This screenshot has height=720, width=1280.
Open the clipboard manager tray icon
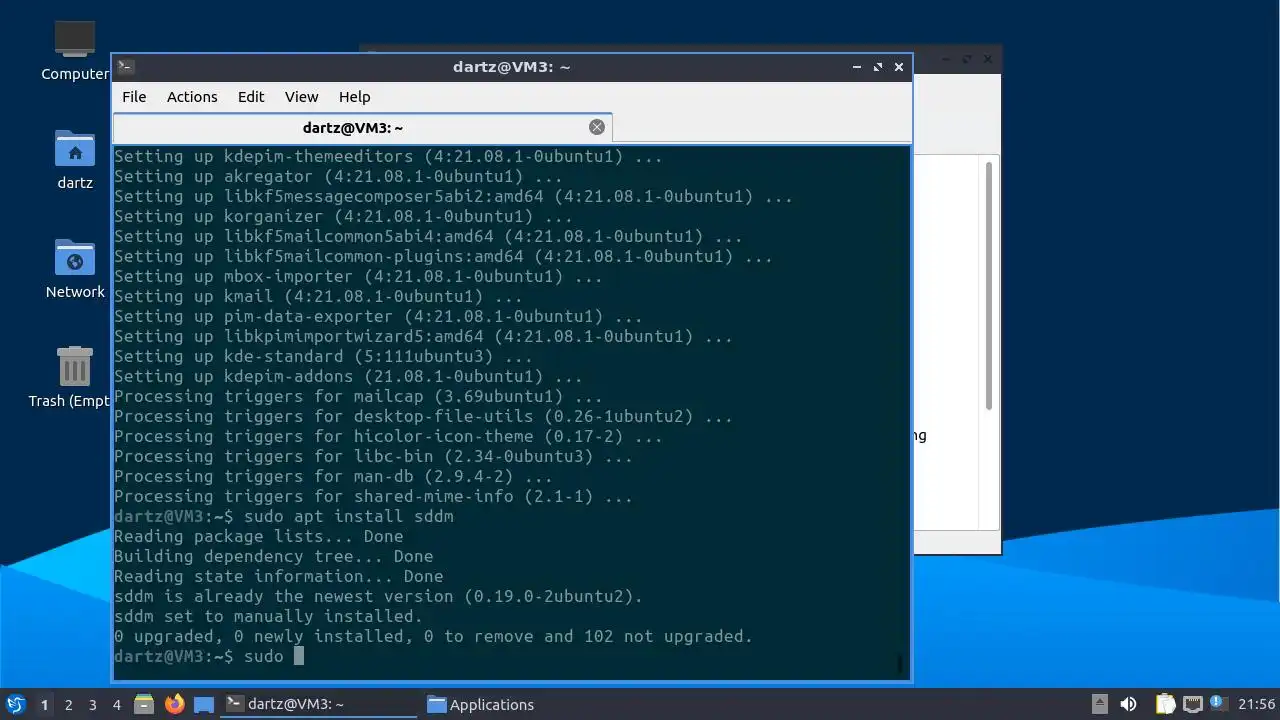pyautogui.click(x=1166, y=704)
